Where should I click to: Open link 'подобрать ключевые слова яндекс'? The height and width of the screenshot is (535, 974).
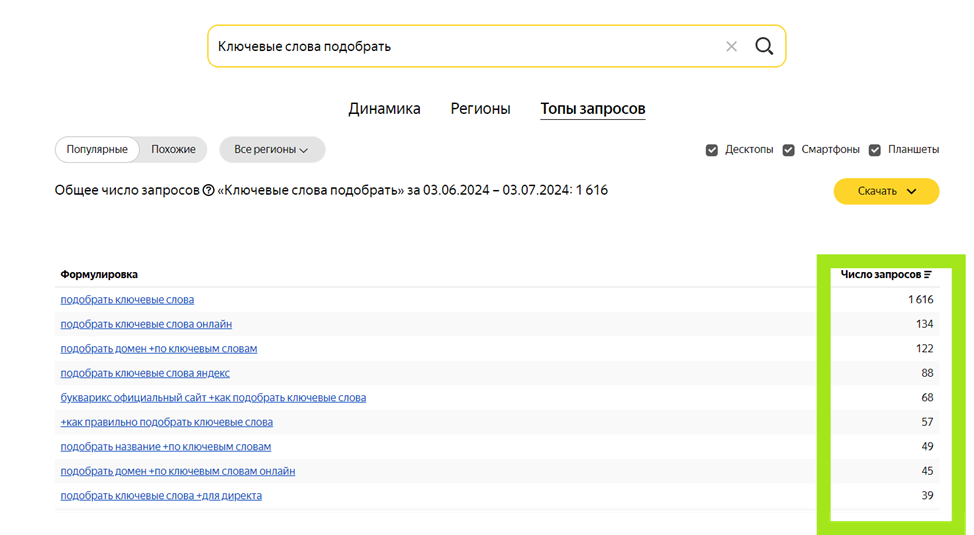pyautogui.click(x=145, y=373)
